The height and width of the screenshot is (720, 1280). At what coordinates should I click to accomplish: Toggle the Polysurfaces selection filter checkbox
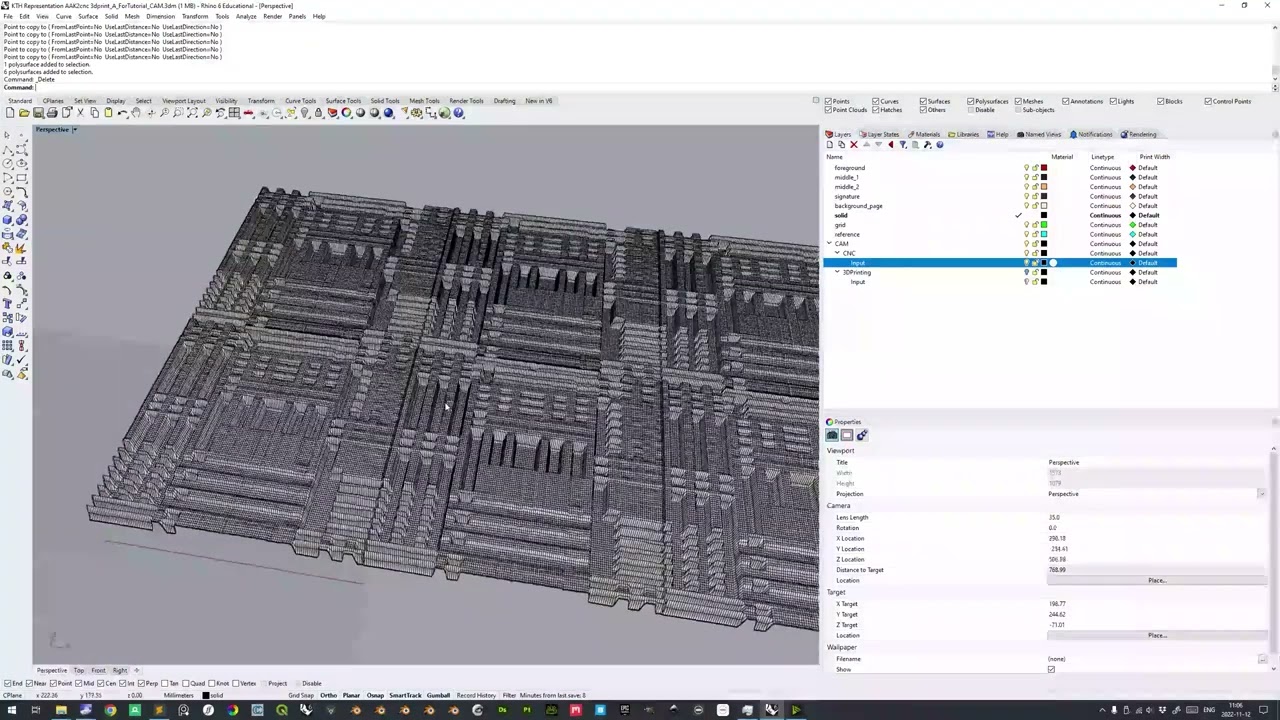click(x=970, y=101)
